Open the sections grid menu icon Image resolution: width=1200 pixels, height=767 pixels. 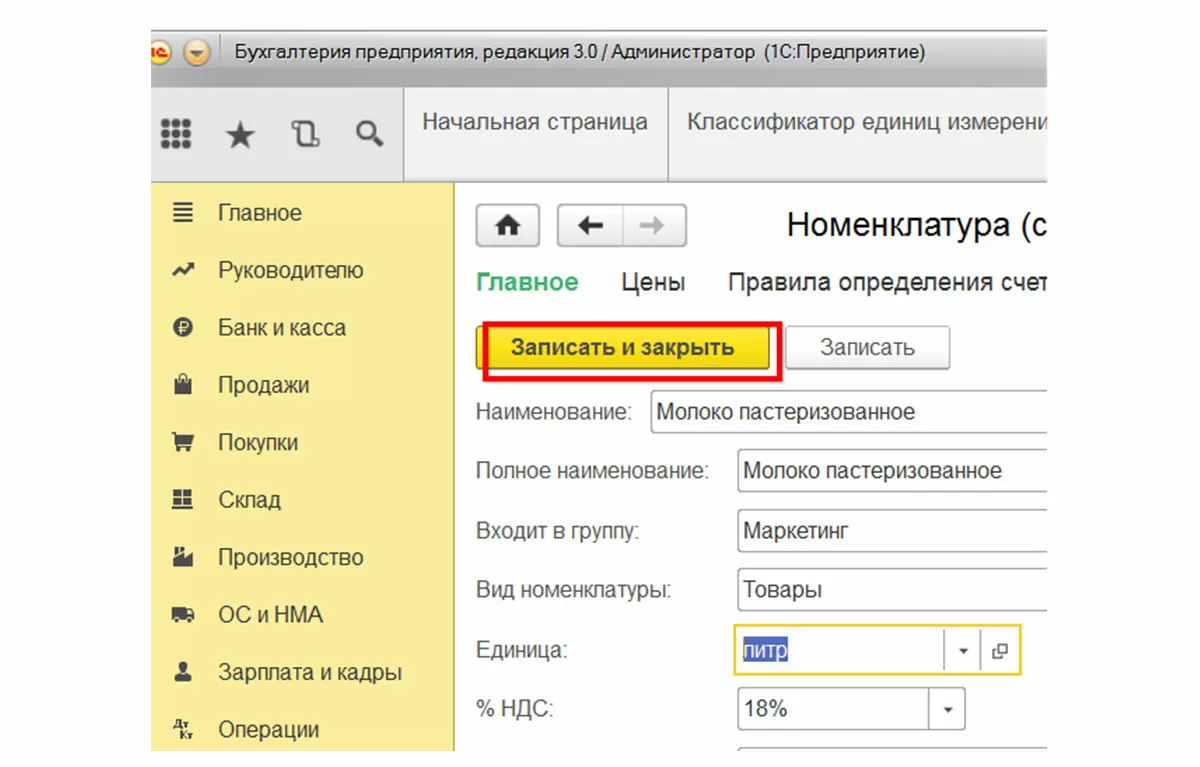pyautogui.click(x=176, y=134)
